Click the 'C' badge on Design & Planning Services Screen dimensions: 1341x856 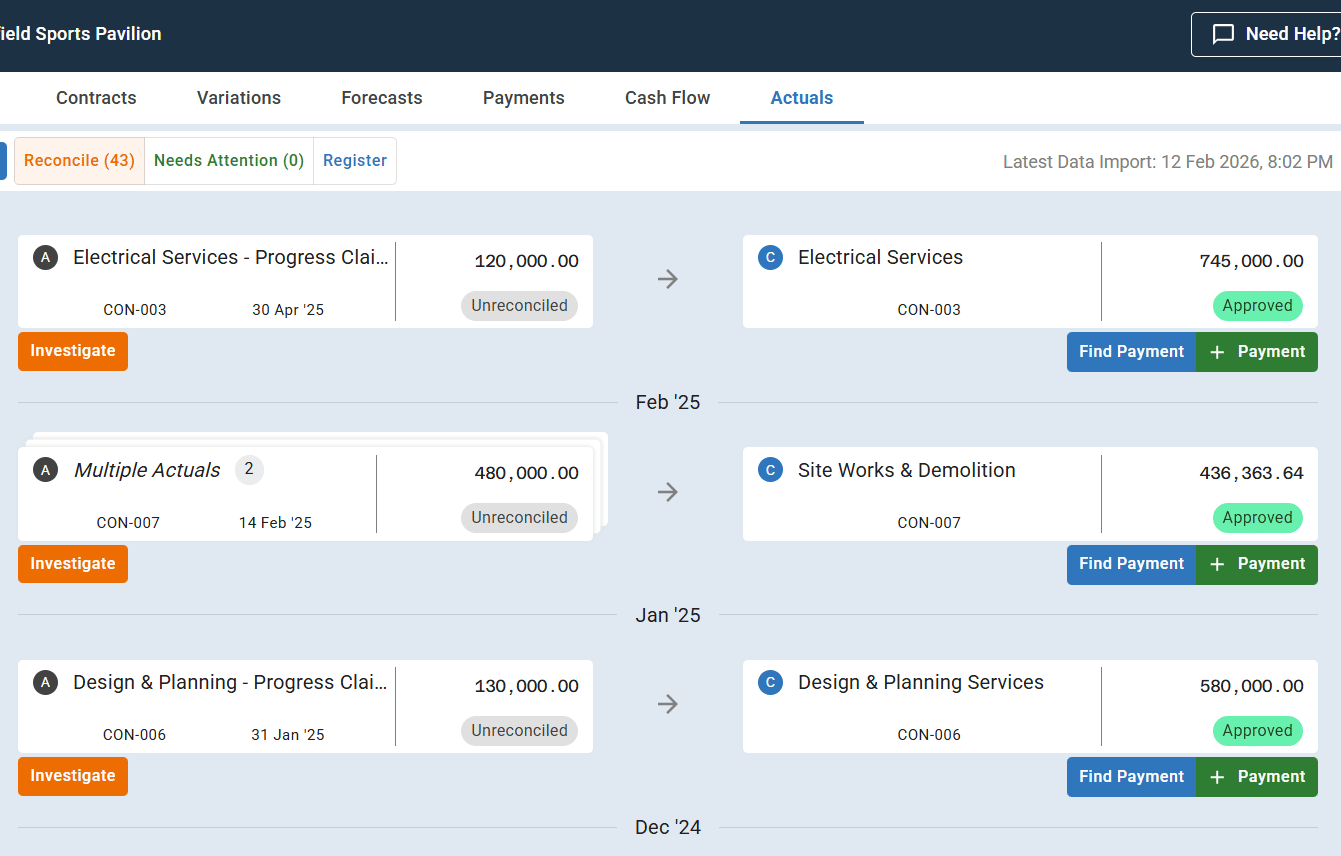click(x=770, y=683)
